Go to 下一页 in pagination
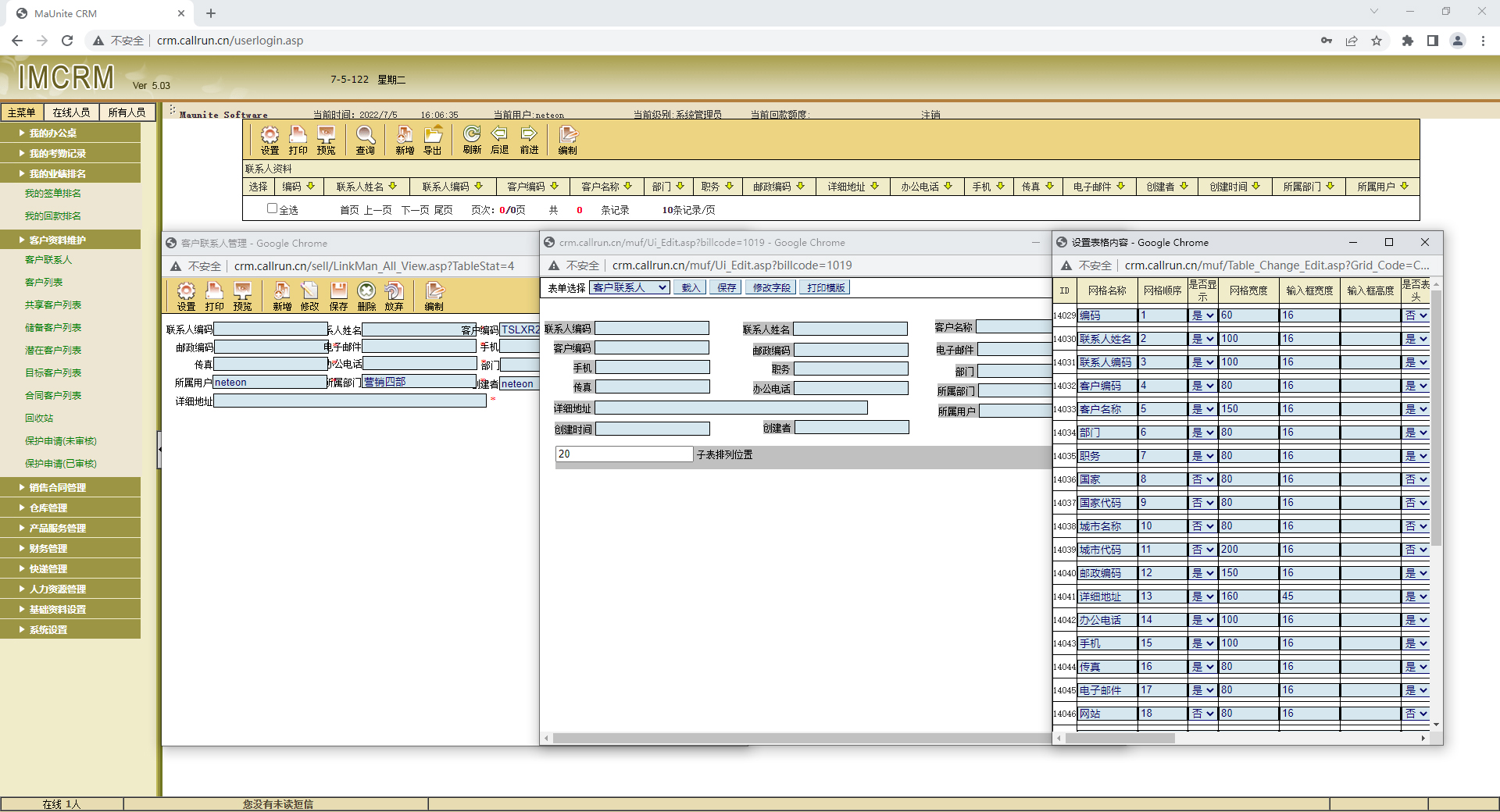 pyautogui.click(x=415, y=210)
